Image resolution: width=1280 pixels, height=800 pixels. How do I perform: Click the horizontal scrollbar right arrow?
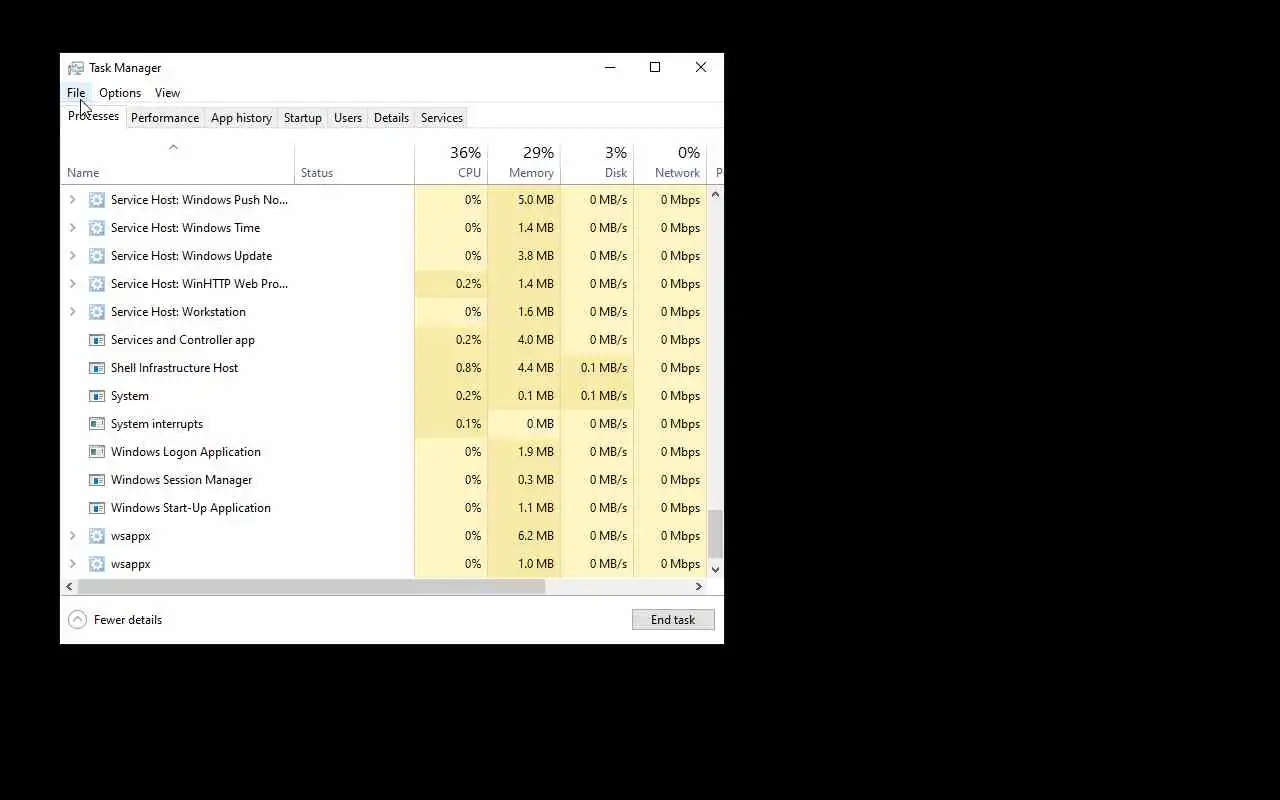click(x=699, y=587)
